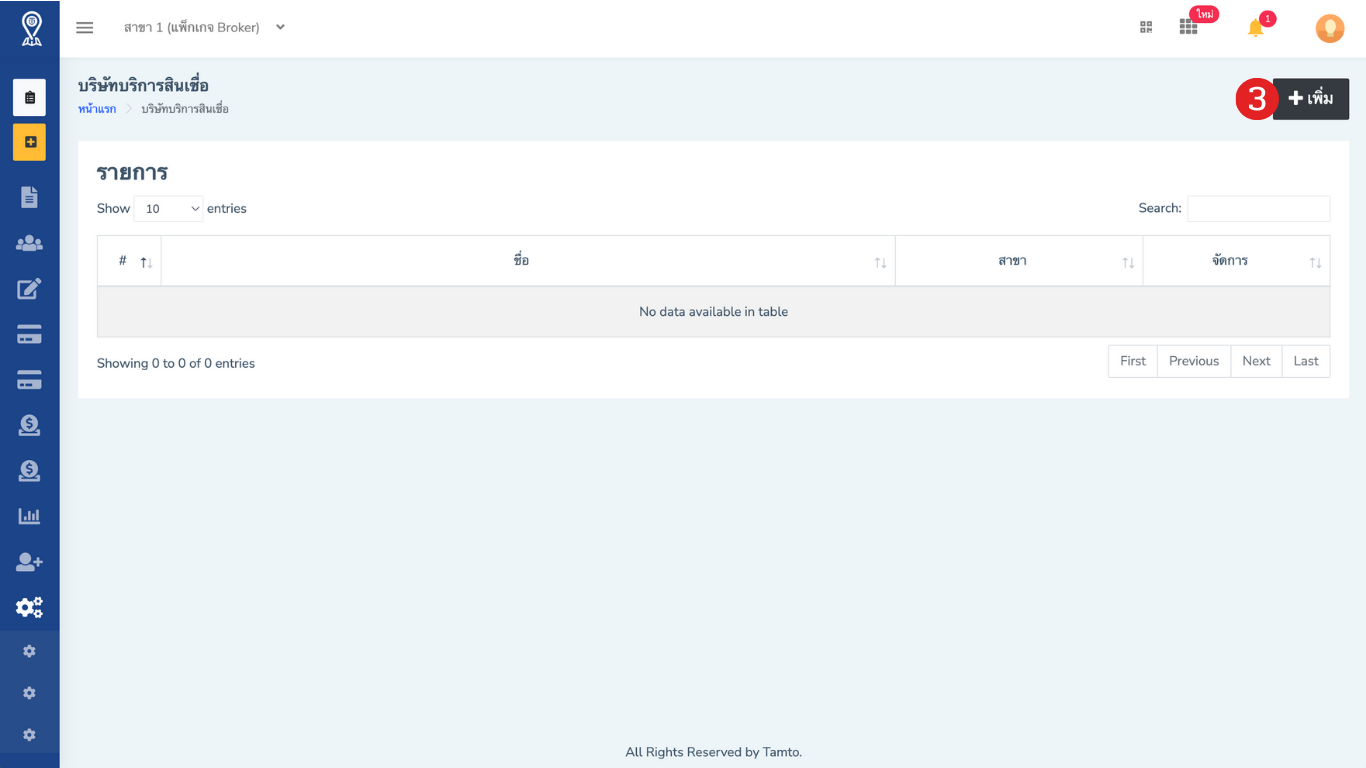1366x768 pixels.
Task: Open the user avatar menu
Action: click(x=1329, y=28)
